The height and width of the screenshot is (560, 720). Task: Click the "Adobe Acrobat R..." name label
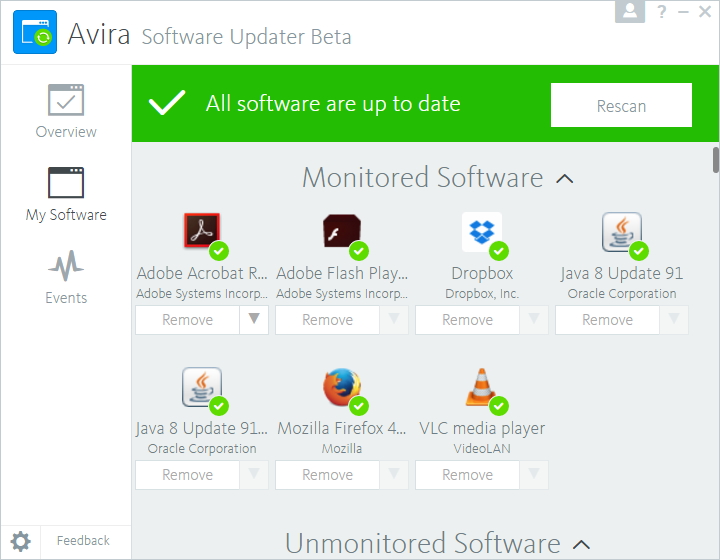[x=202, y=273]
